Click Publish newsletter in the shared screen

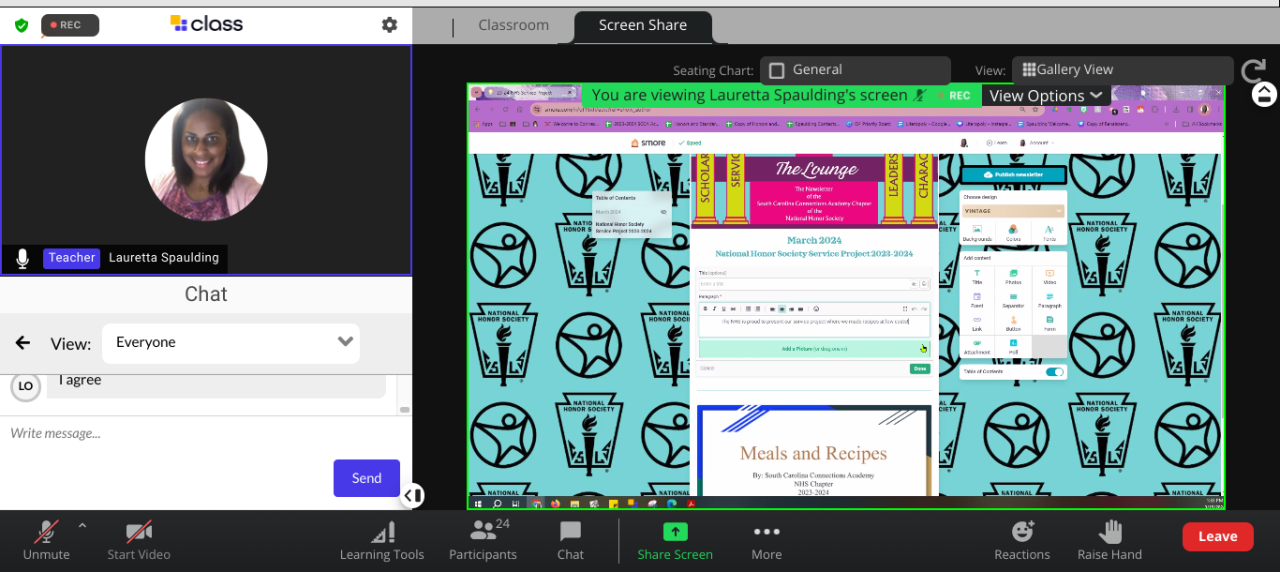[x=1013, y=174]
